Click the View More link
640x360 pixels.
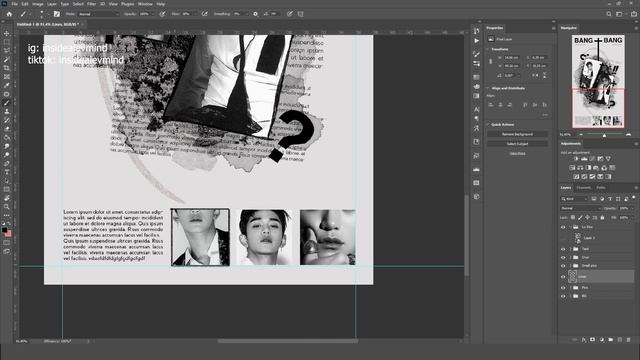518,153
